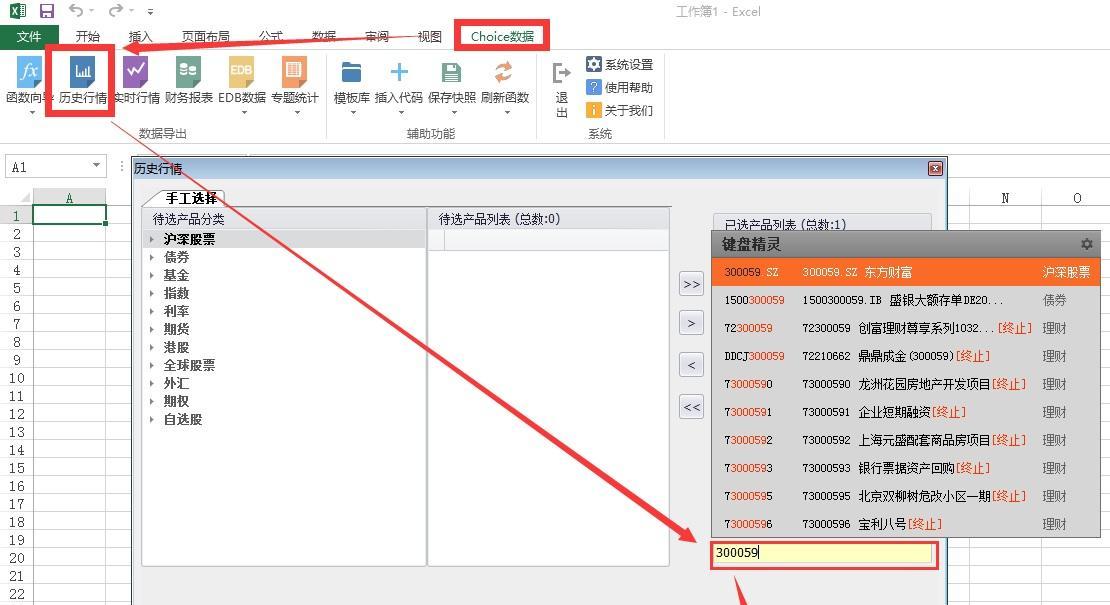The width and height of the screenshot is (1110, 605).
Task: Open 使用帮助 help
Action: click(619, 87)
